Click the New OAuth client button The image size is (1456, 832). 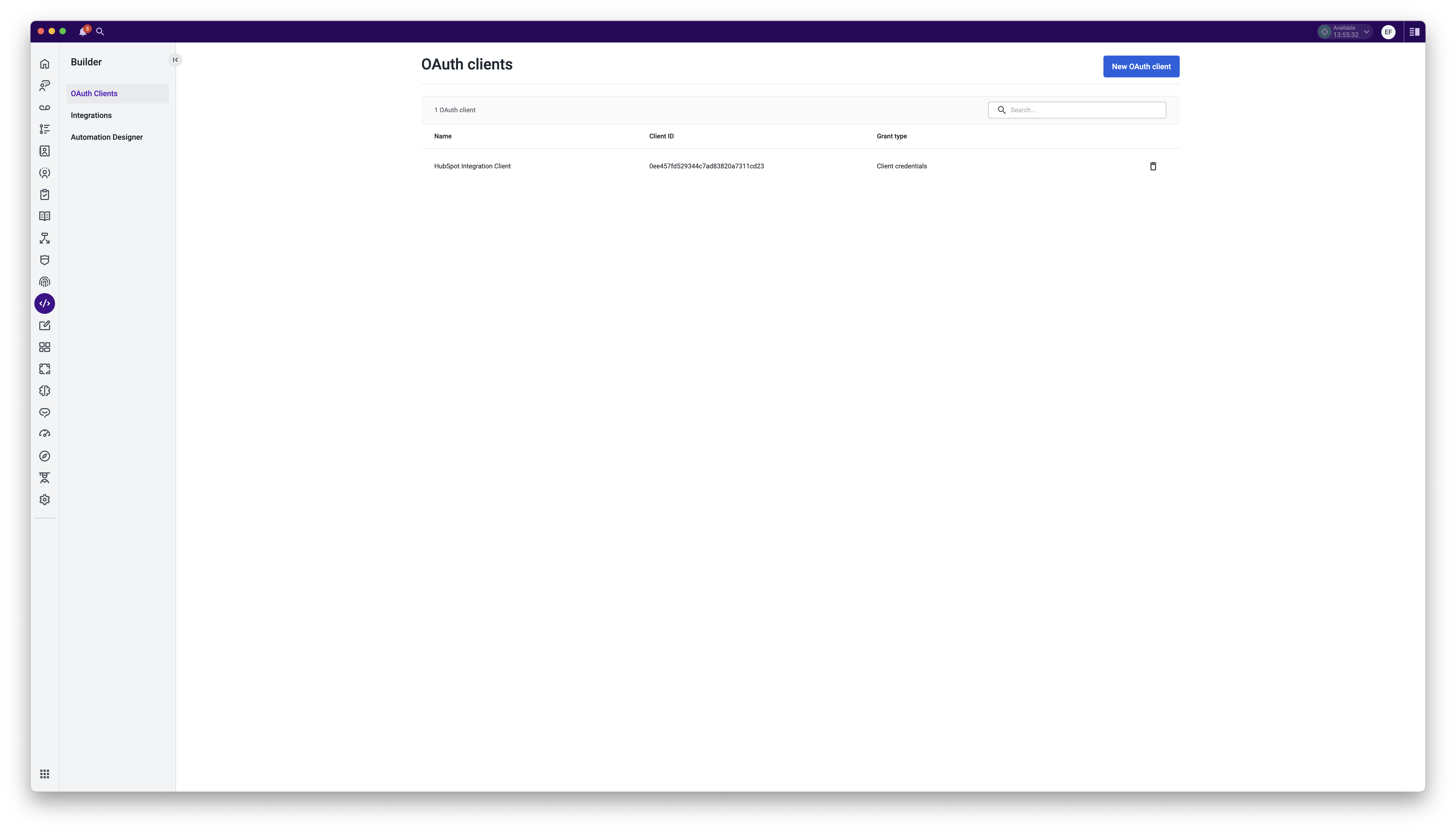coord(1140,66)
